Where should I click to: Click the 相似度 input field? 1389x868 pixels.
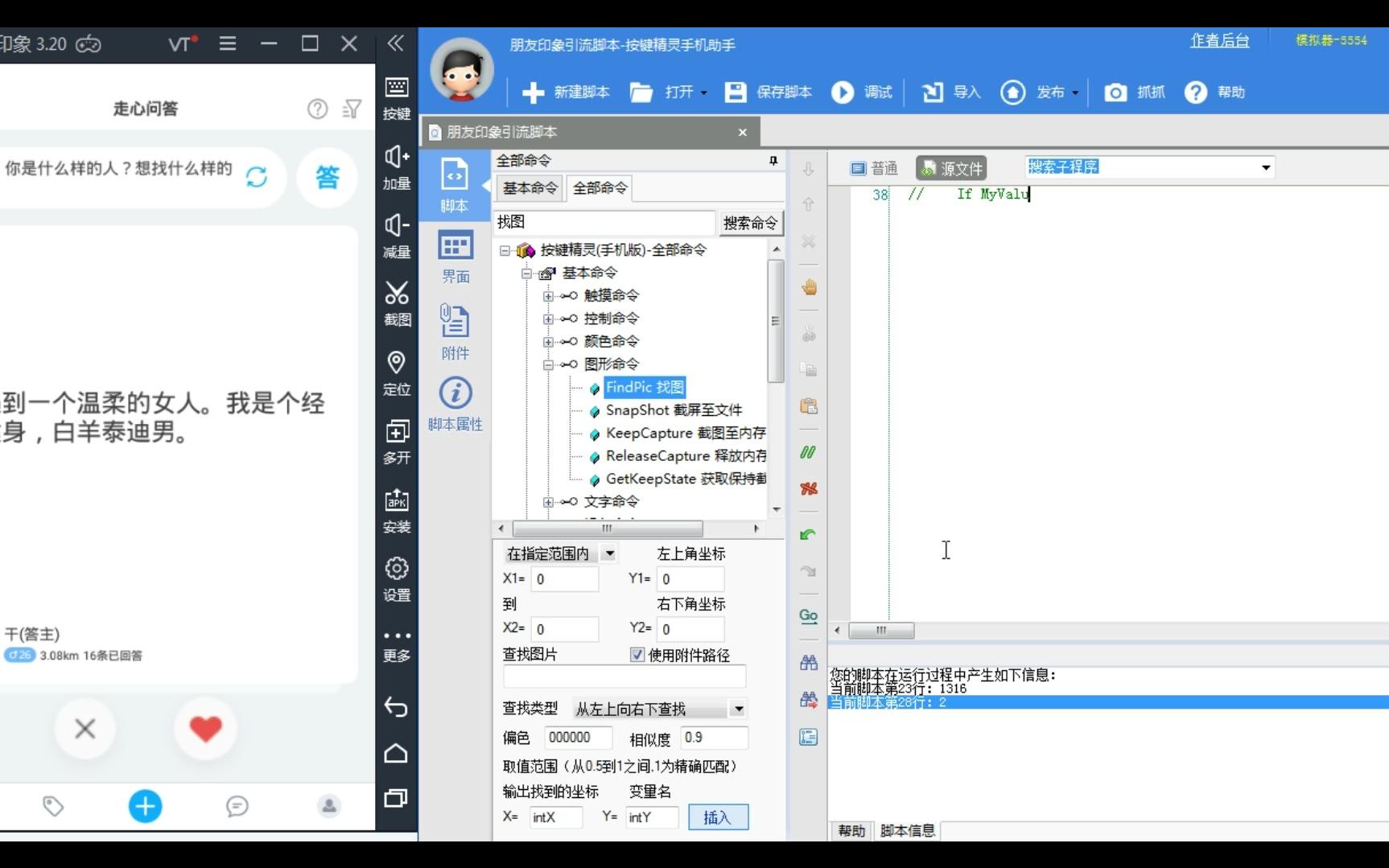(x=715, y=738)
